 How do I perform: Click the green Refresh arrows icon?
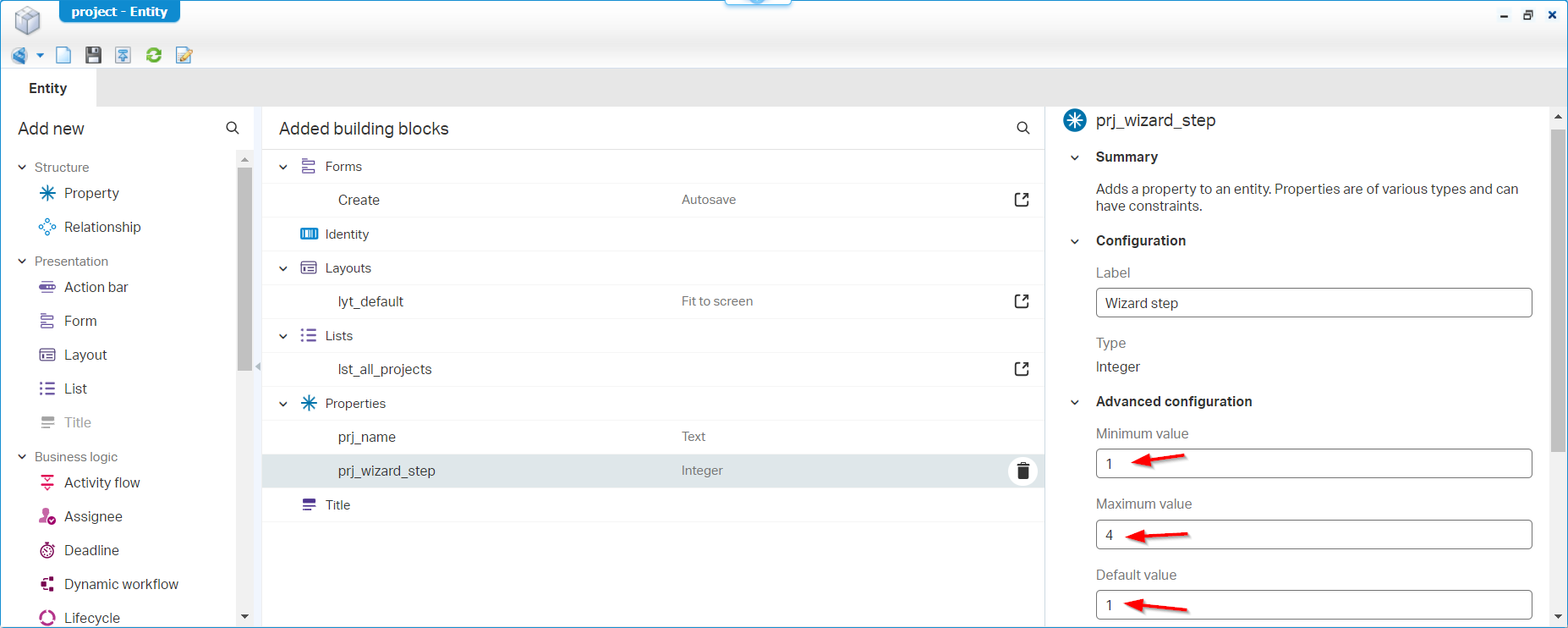coord(154,55)
